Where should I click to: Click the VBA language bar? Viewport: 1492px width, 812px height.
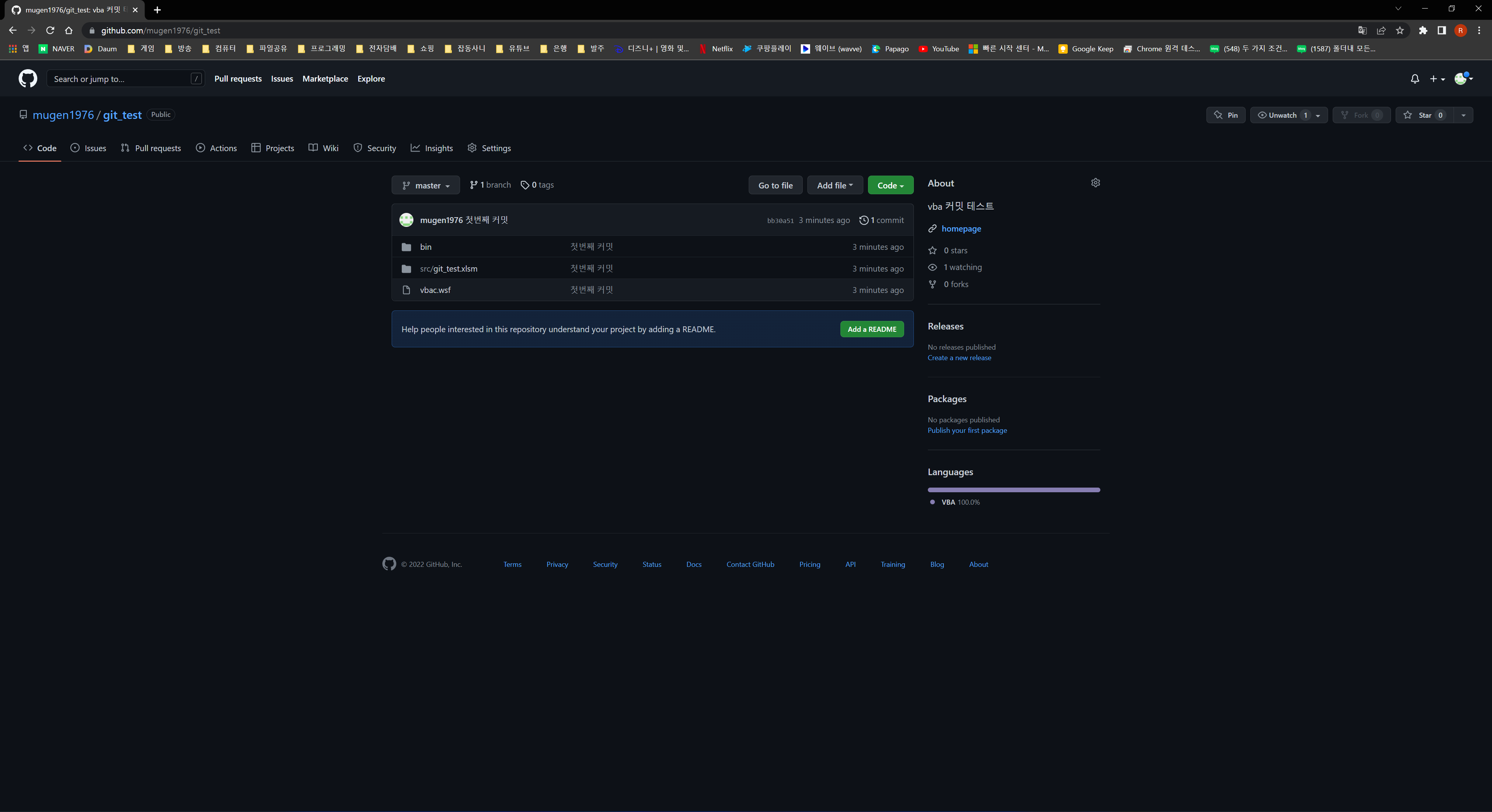1013,490
